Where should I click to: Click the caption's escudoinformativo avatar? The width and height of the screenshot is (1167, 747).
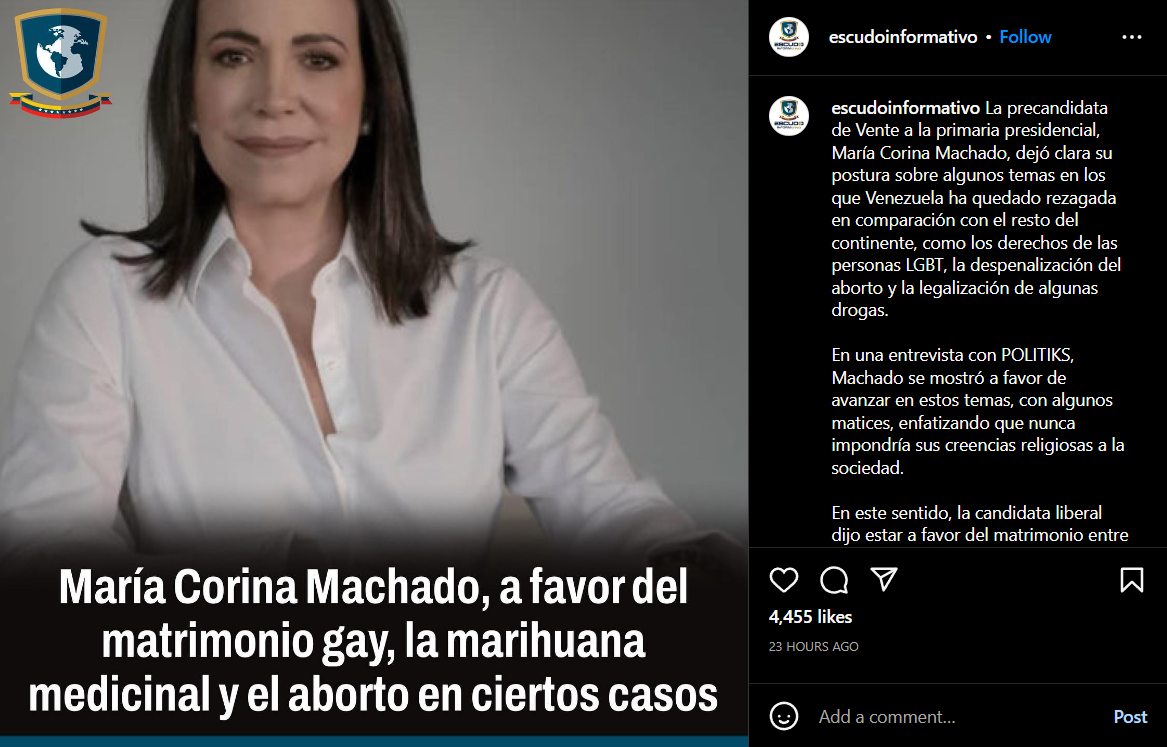click(789, 116)
